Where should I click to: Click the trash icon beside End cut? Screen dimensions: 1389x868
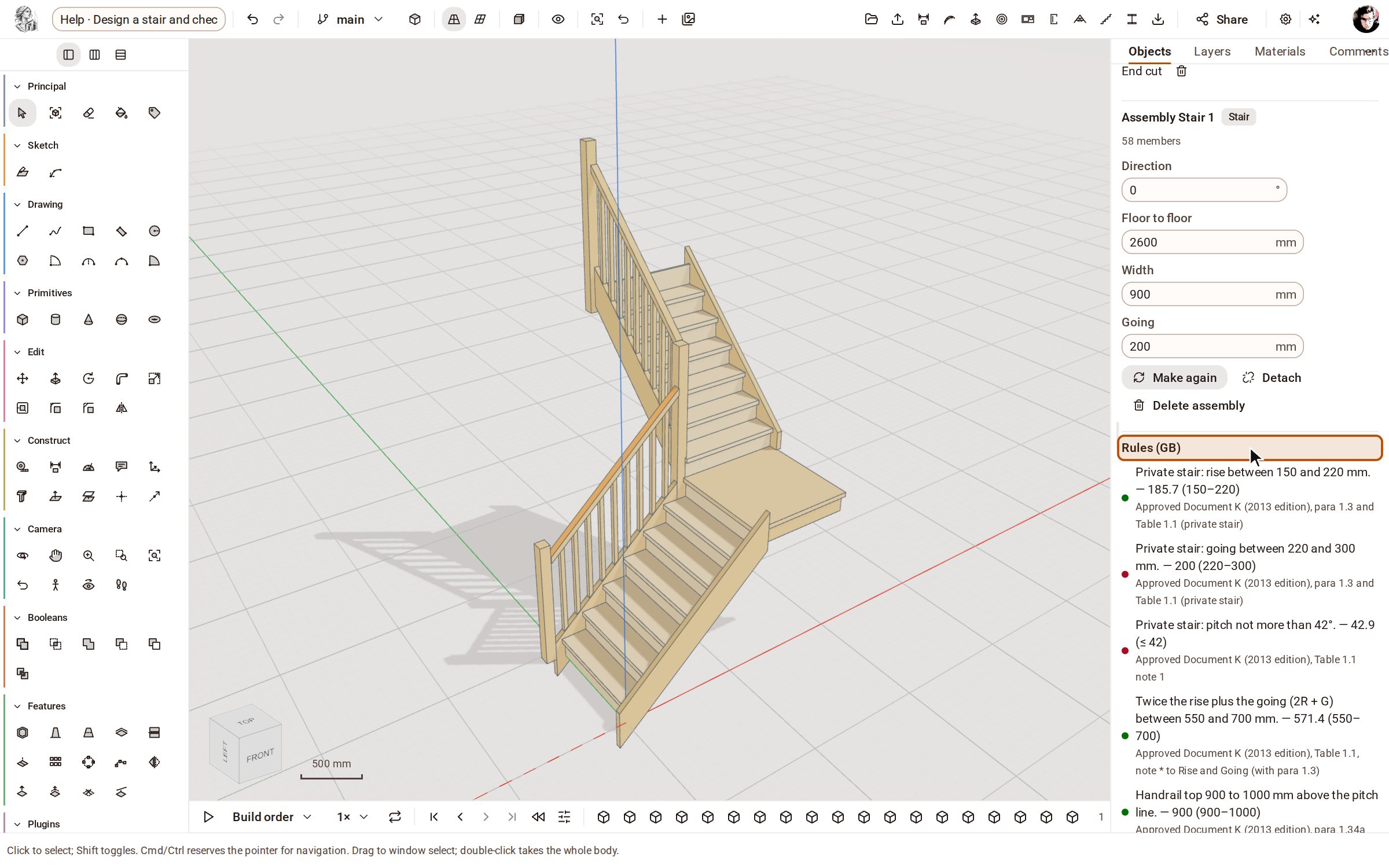(1181, 71)
